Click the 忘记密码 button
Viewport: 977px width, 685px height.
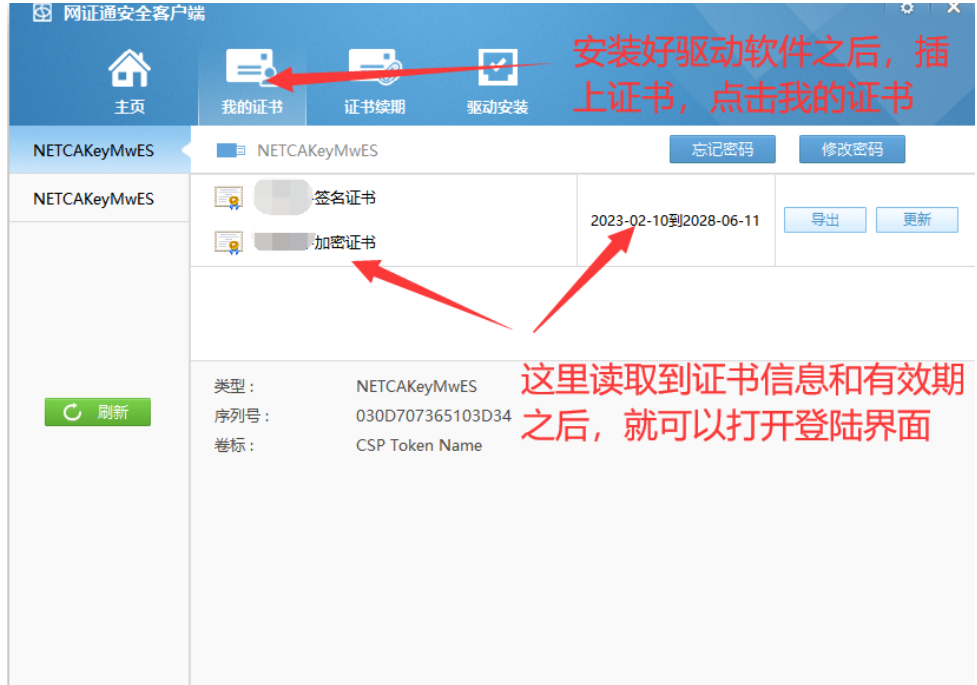click(722, 148)
